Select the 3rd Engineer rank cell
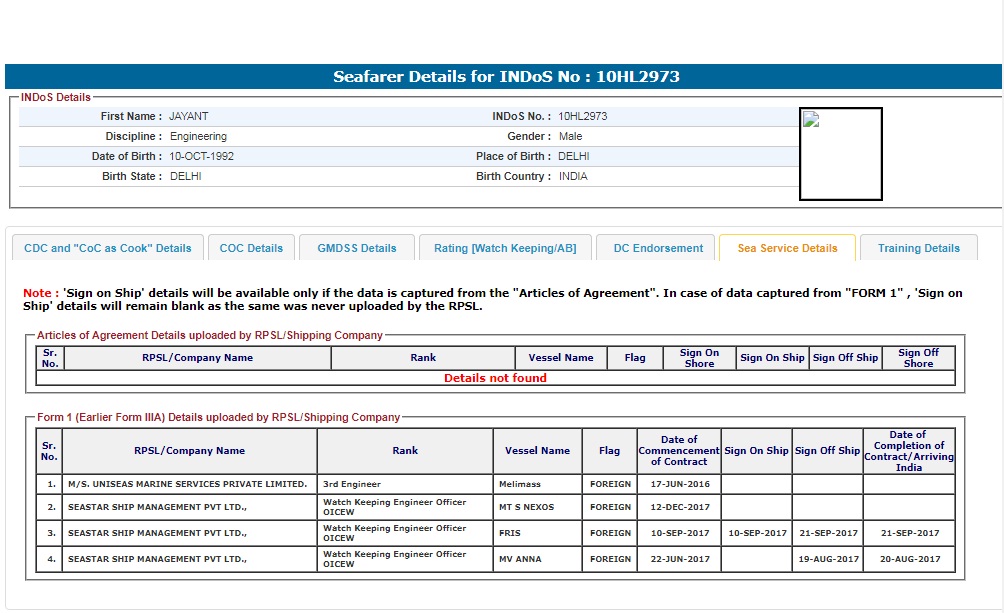 coord(404,484)
